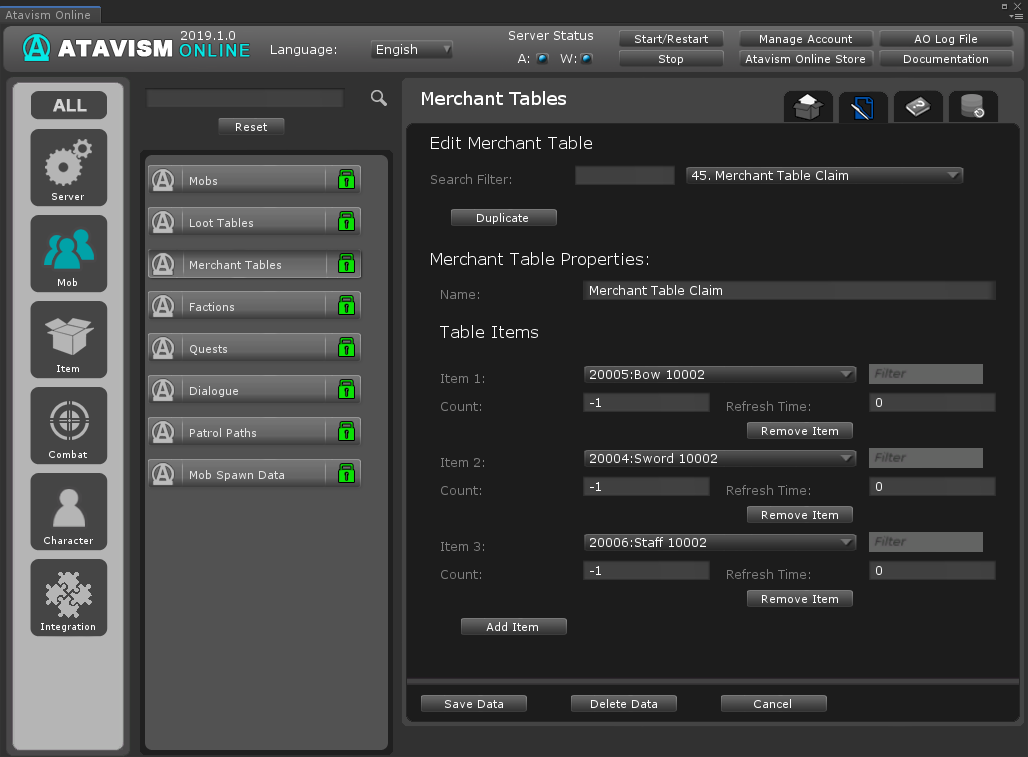1028x757 pixels.
Task: Toggle the green lock beside Quests
Action: click(346, 348)
